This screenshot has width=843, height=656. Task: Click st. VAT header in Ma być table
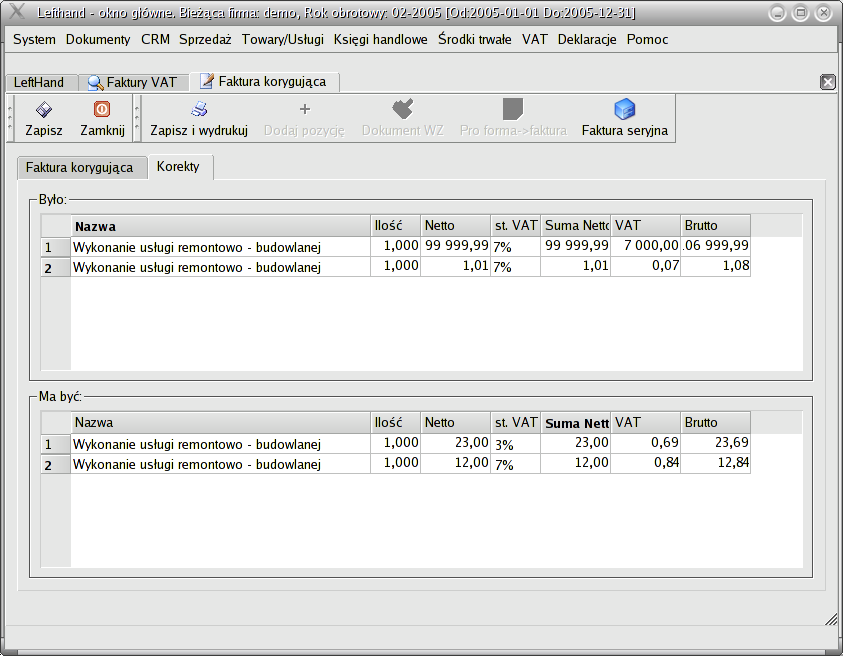516,423
